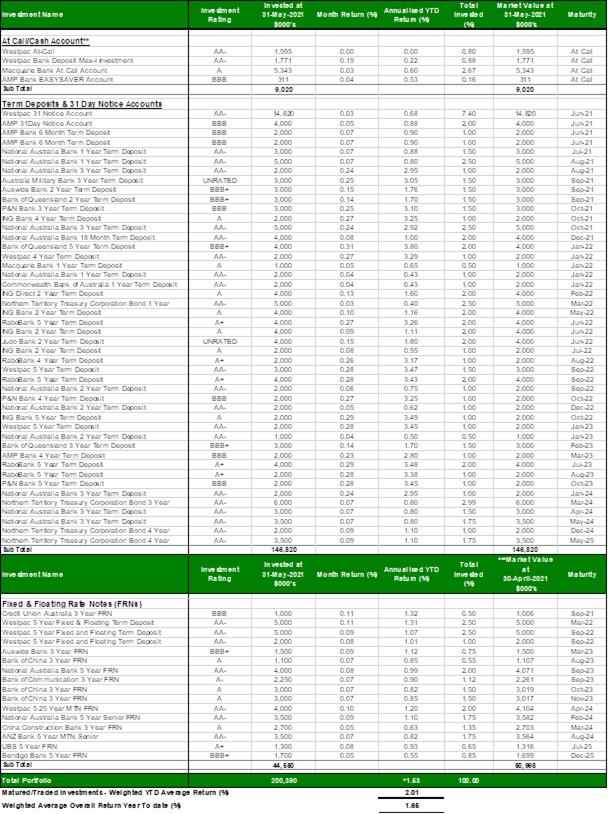Click the 'Total Portfolio' label

point(26,781)
